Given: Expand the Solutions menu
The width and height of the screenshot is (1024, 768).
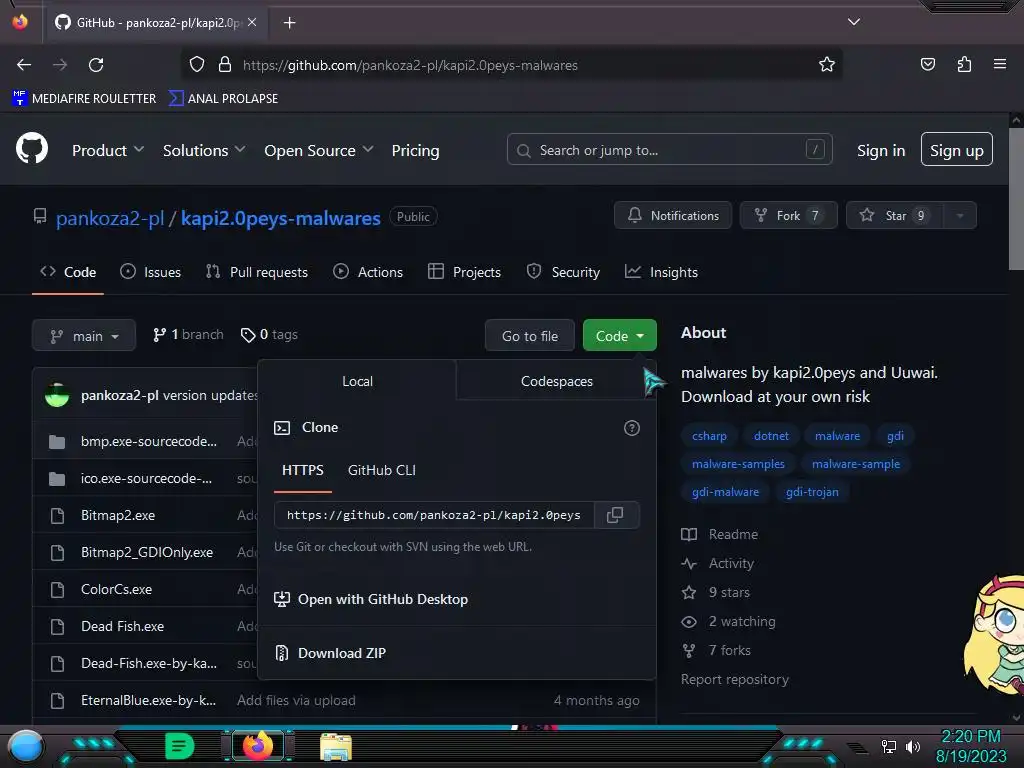Looking at the screenshot, I should coord(204,150).
